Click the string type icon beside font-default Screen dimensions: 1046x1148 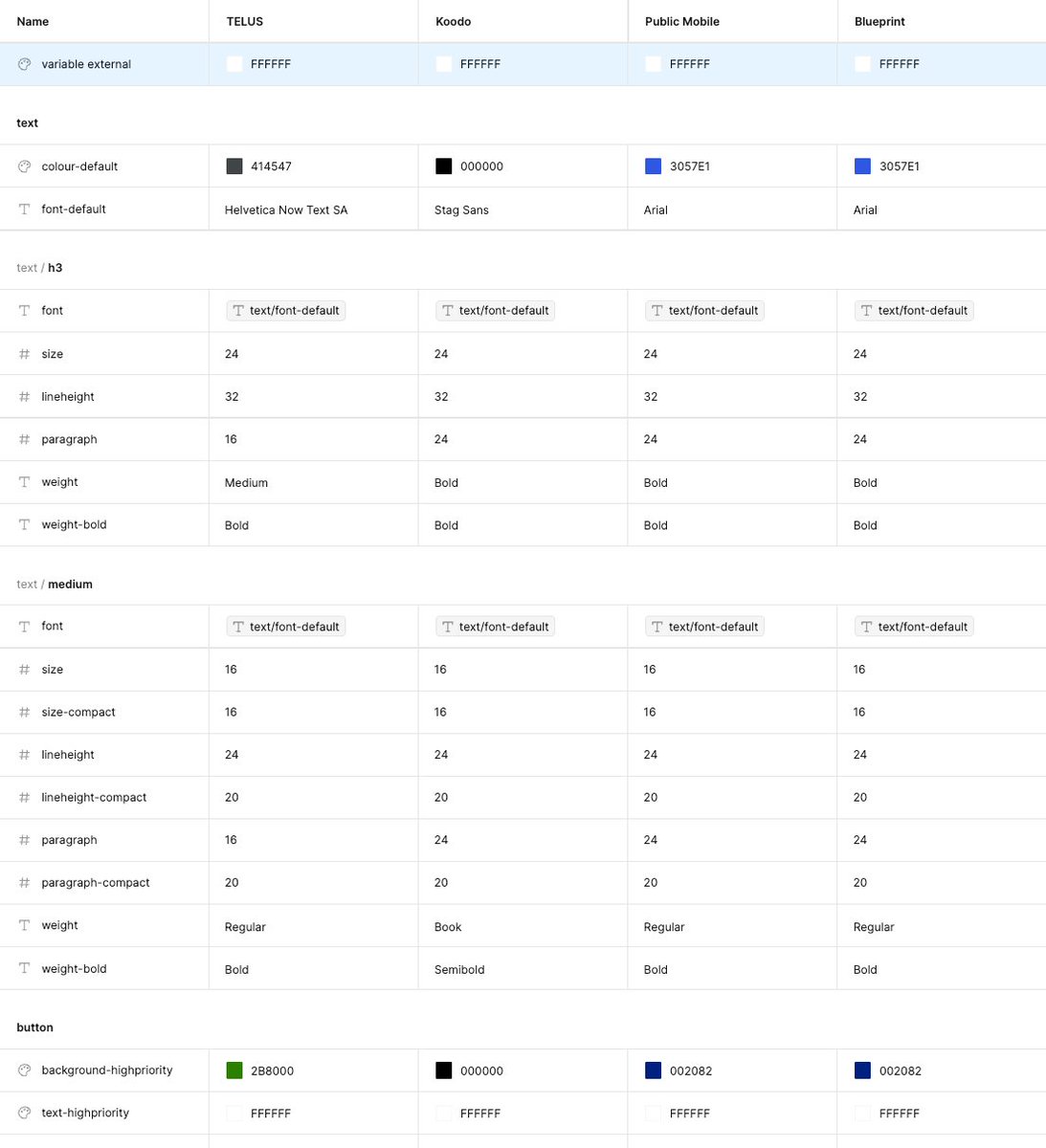[x=25, y=210]
